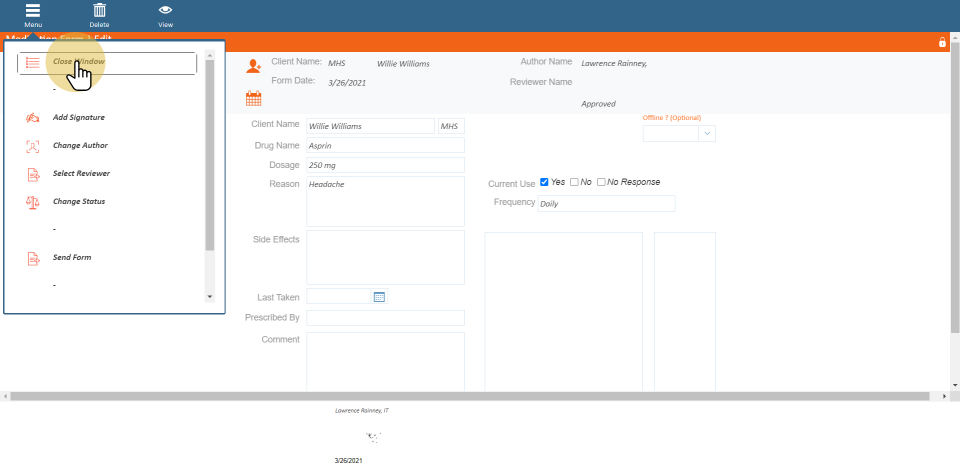Click the orange form date calendar icon
This screenshot has height=469, width=960.
[253, 98]
